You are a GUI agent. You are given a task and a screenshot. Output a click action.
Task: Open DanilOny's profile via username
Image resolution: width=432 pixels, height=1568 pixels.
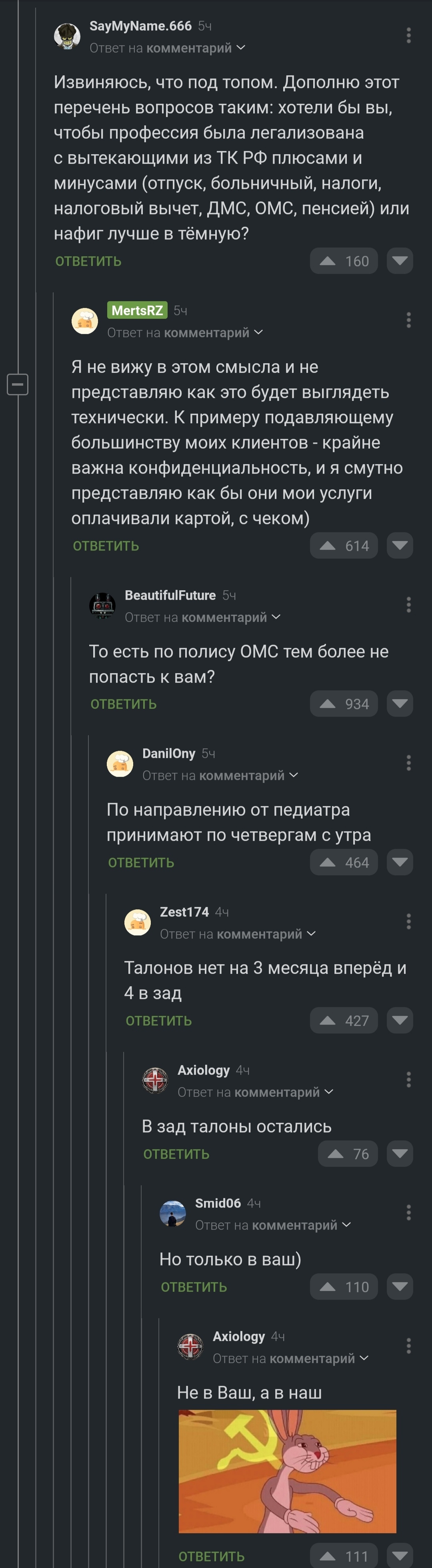168,754
